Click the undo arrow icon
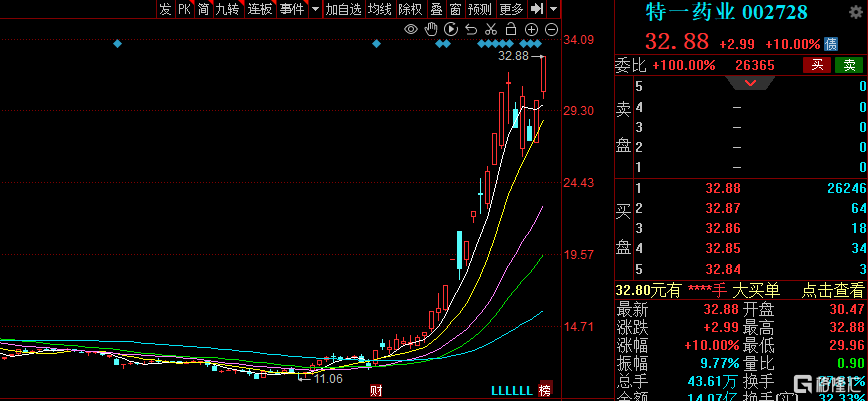This screenshot has width=868, height=401. 471,29
